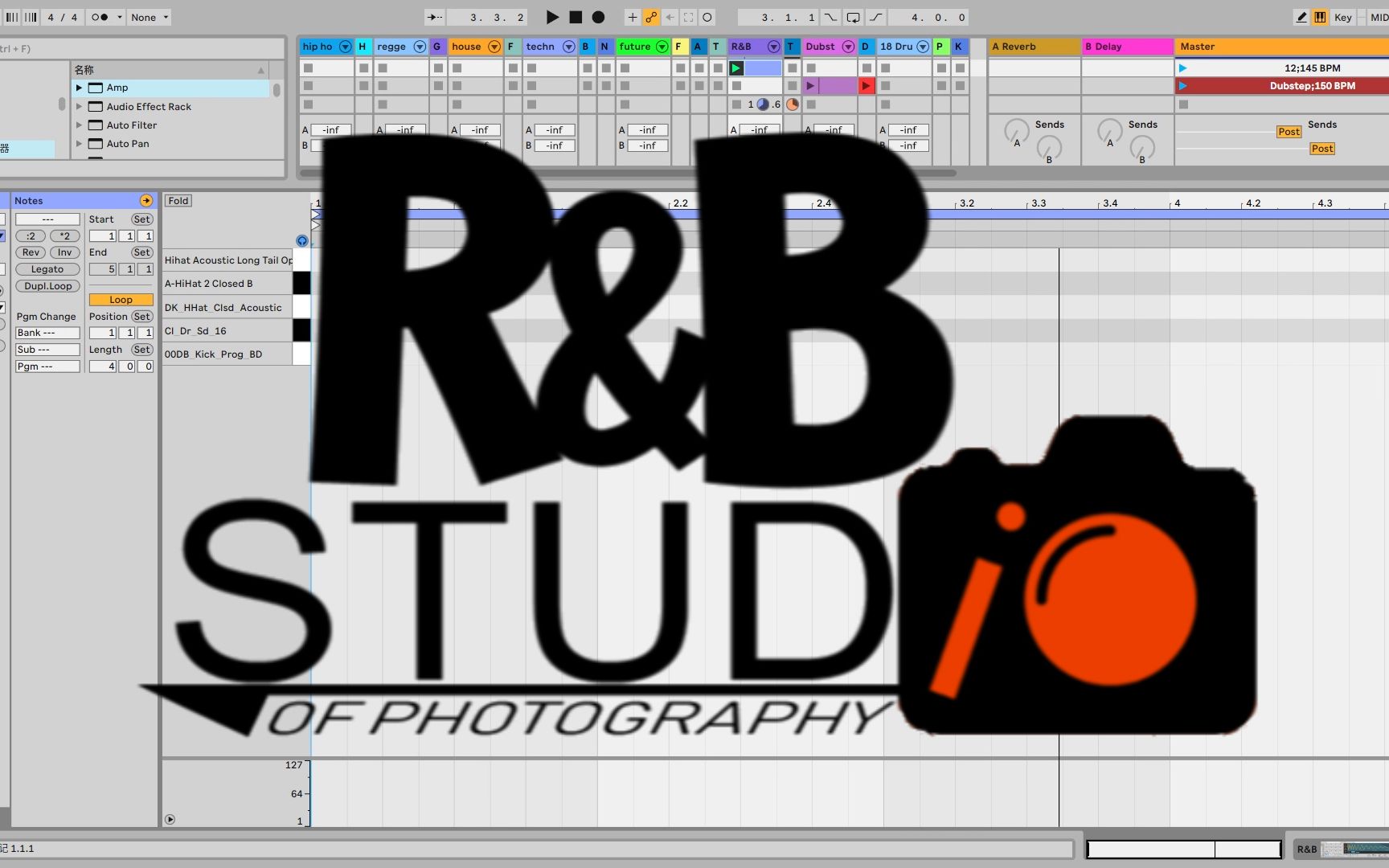The height and width of the screenshot is (868, 1389).
Task: Click the *2 double tempo button
Action: (x=64, y=235)
